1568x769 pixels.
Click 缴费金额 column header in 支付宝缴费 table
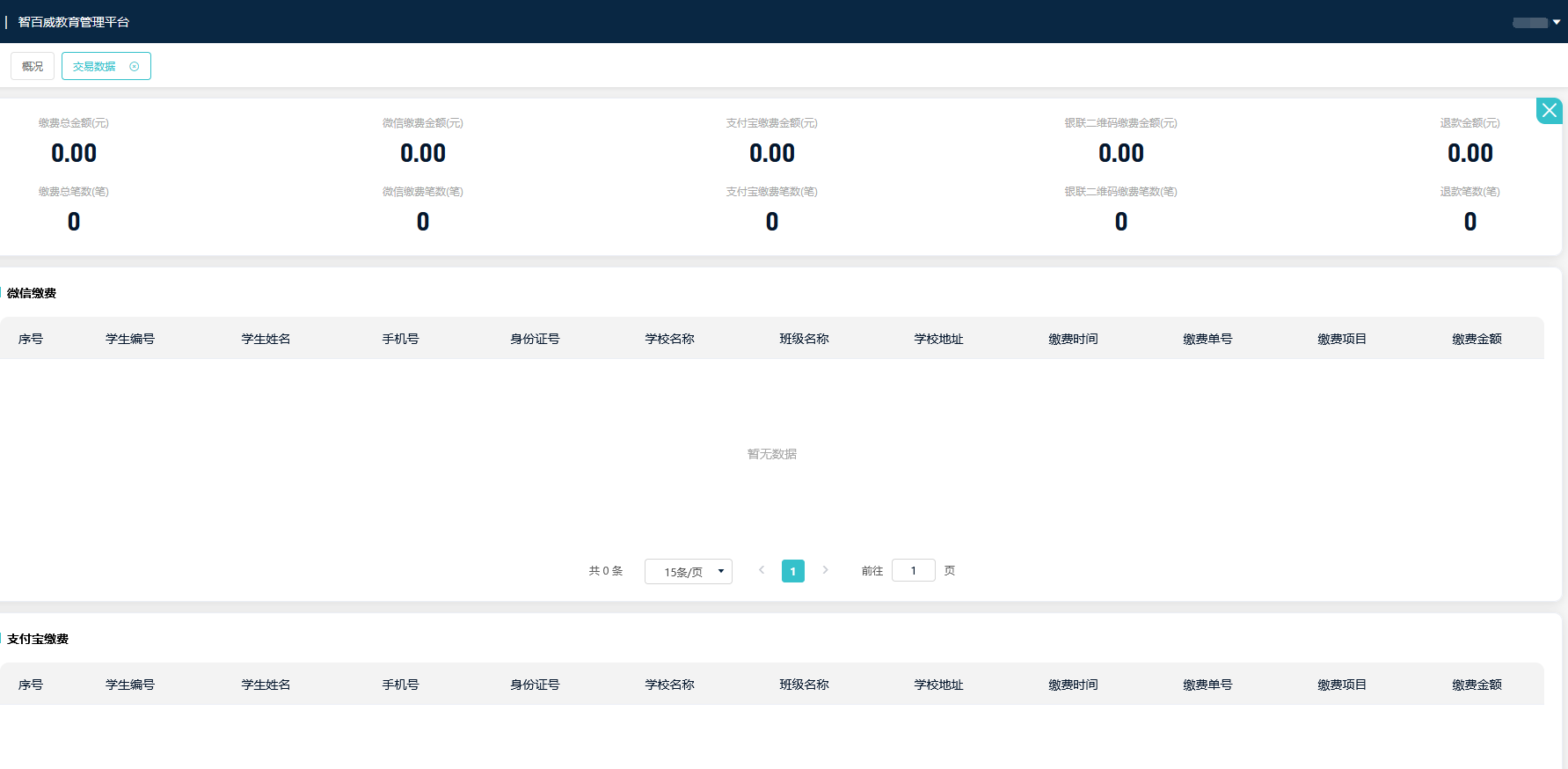coord(1477,685)
